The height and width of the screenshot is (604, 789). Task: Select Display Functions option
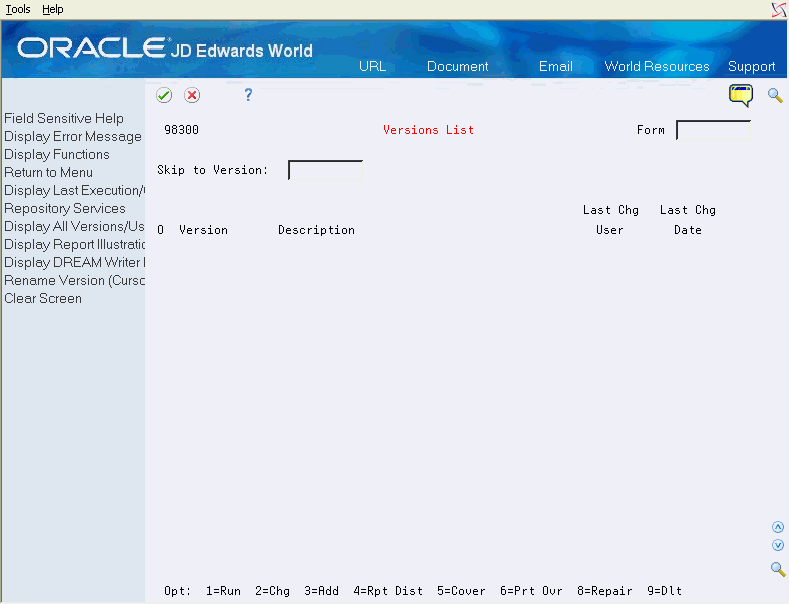[x=57, y=155]
